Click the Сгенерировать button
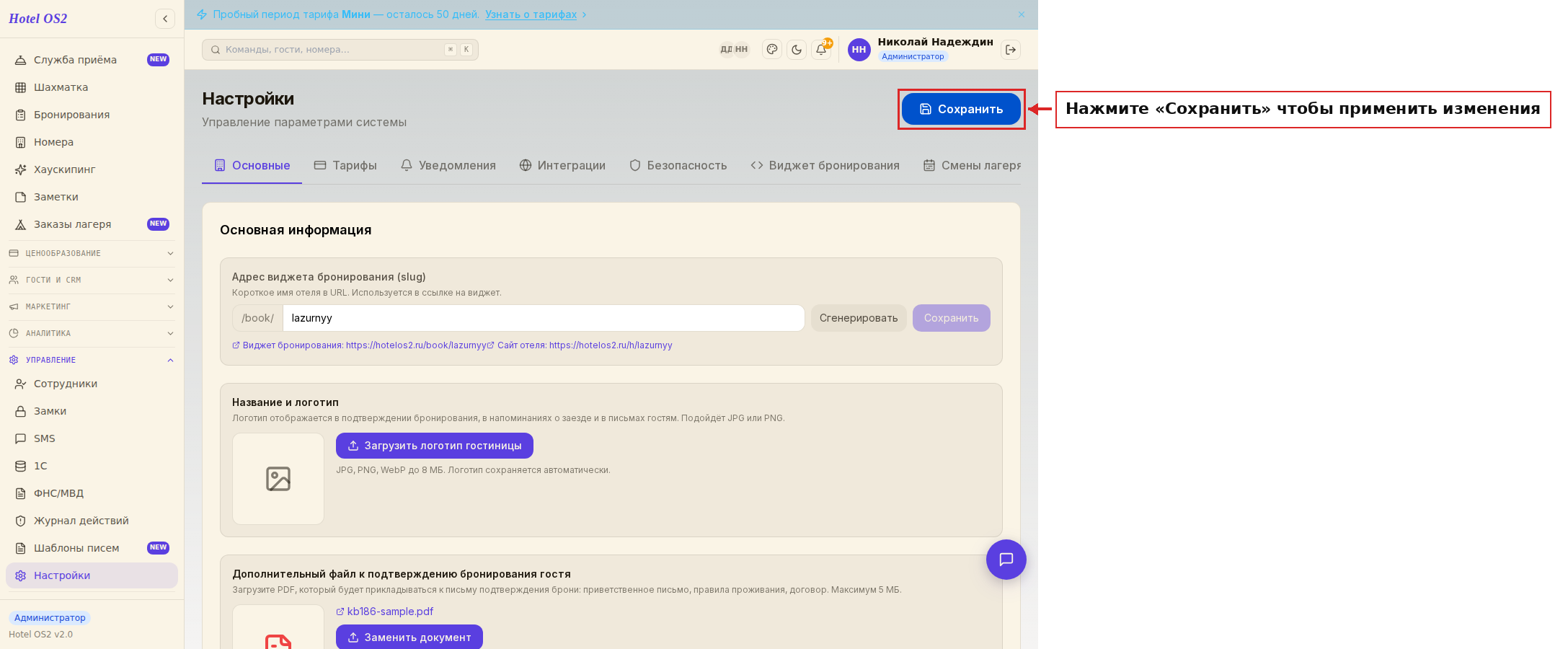 (x=859, y=318)
